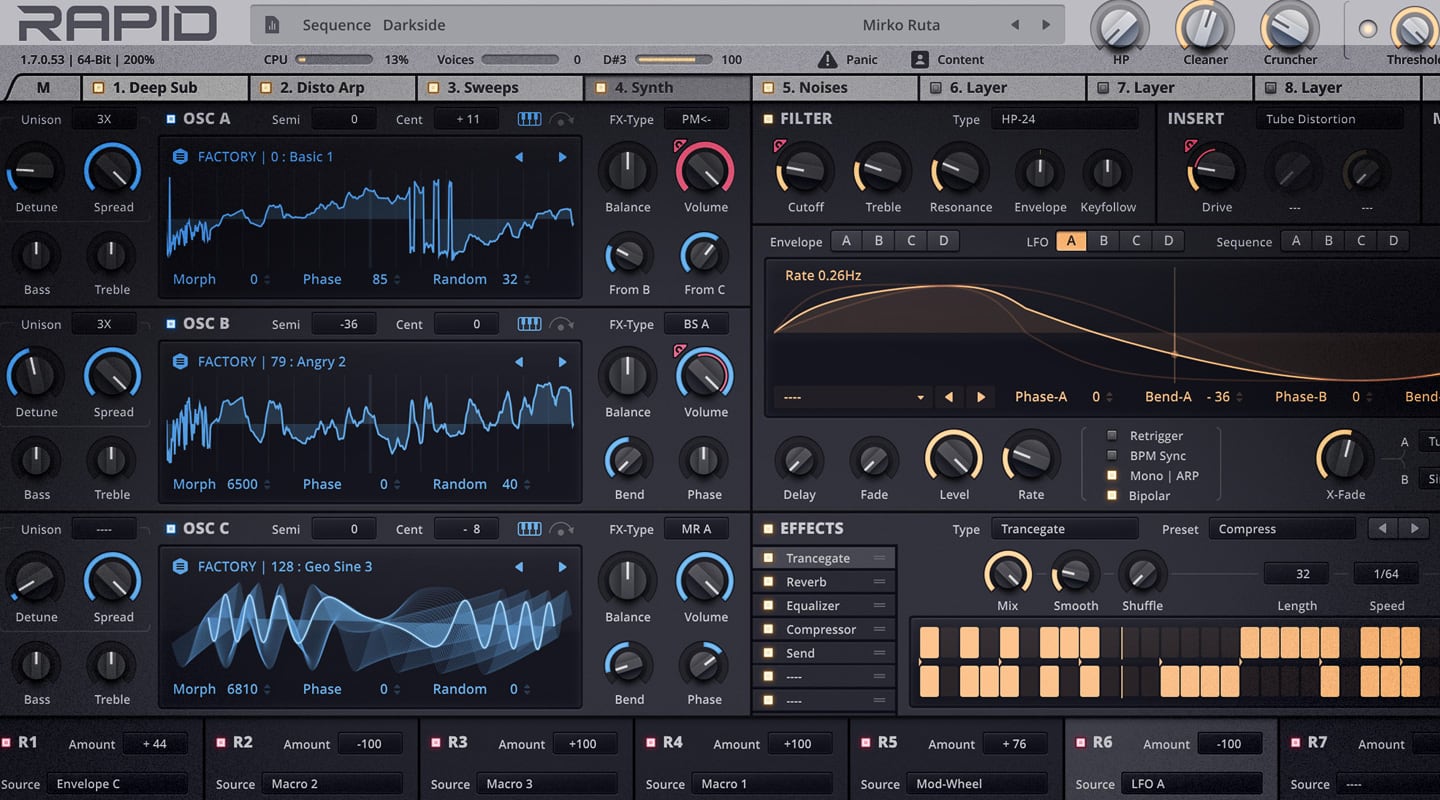Adjust the LFO Rate knob
Screen dimensions: 1440x800
[x=1031, y=458]
